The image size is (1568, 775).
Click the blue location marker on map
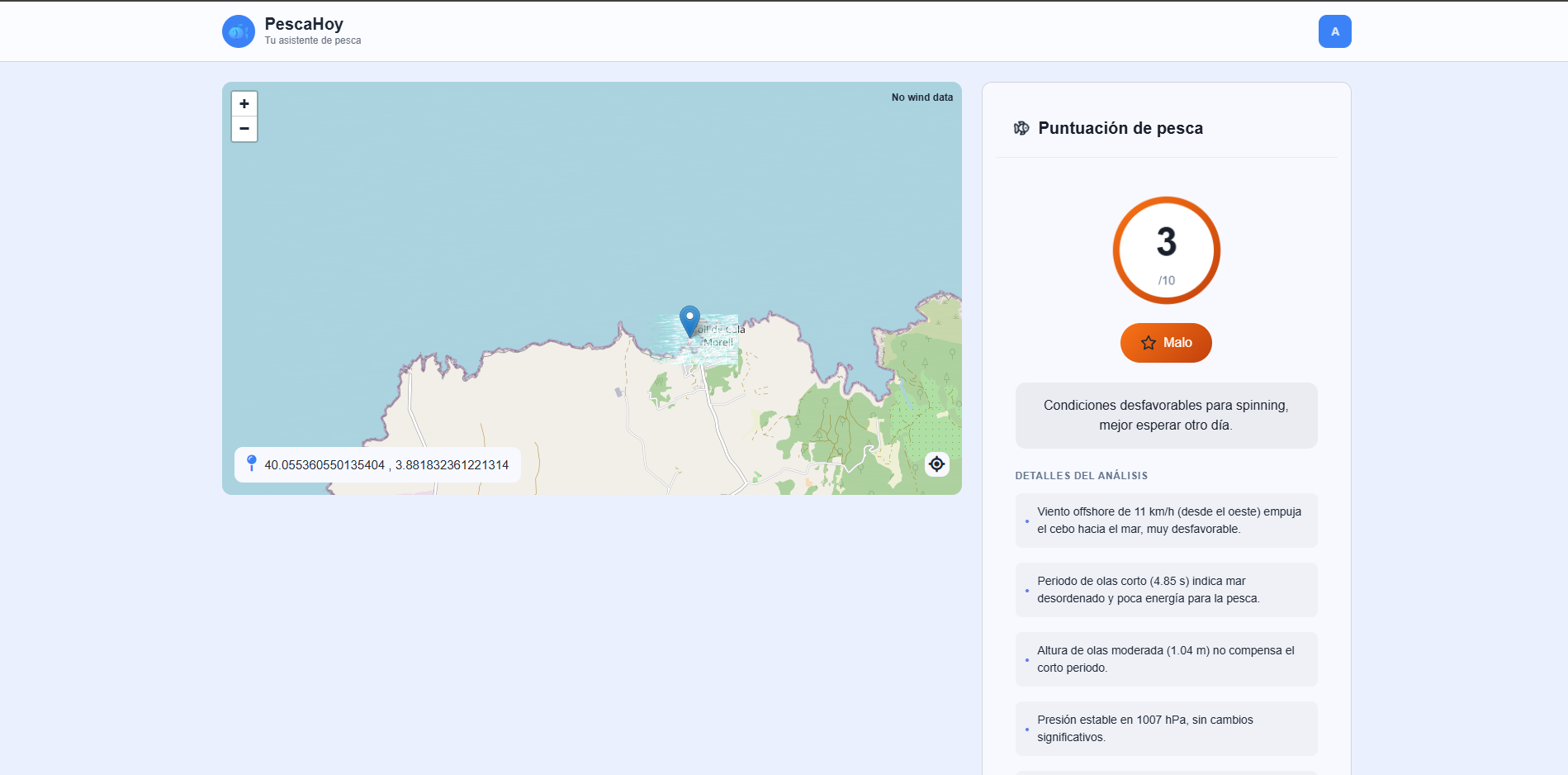coord(689,320)
